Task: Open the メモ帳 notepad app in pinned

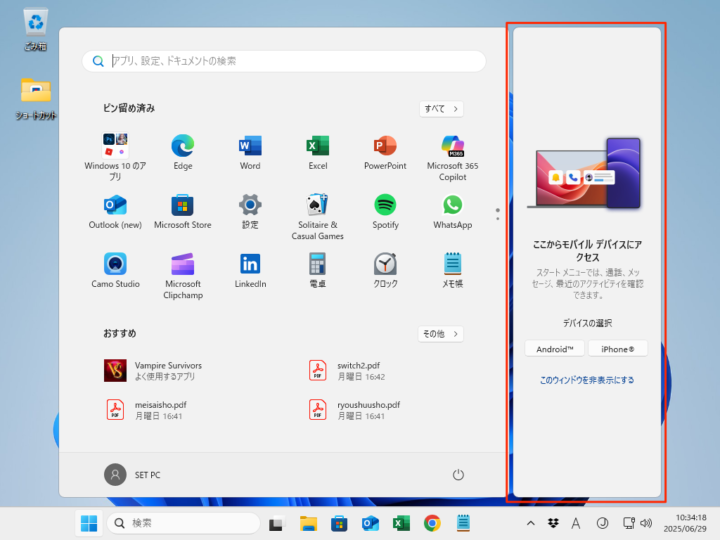Action: [453, 270]
